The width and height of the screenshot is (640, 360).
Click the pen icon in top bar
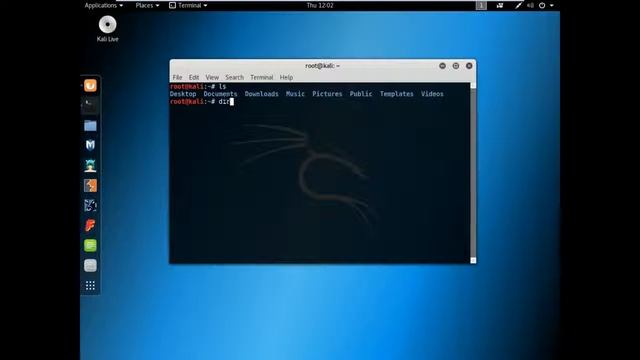pyautogui.click(x=518, y=5)
